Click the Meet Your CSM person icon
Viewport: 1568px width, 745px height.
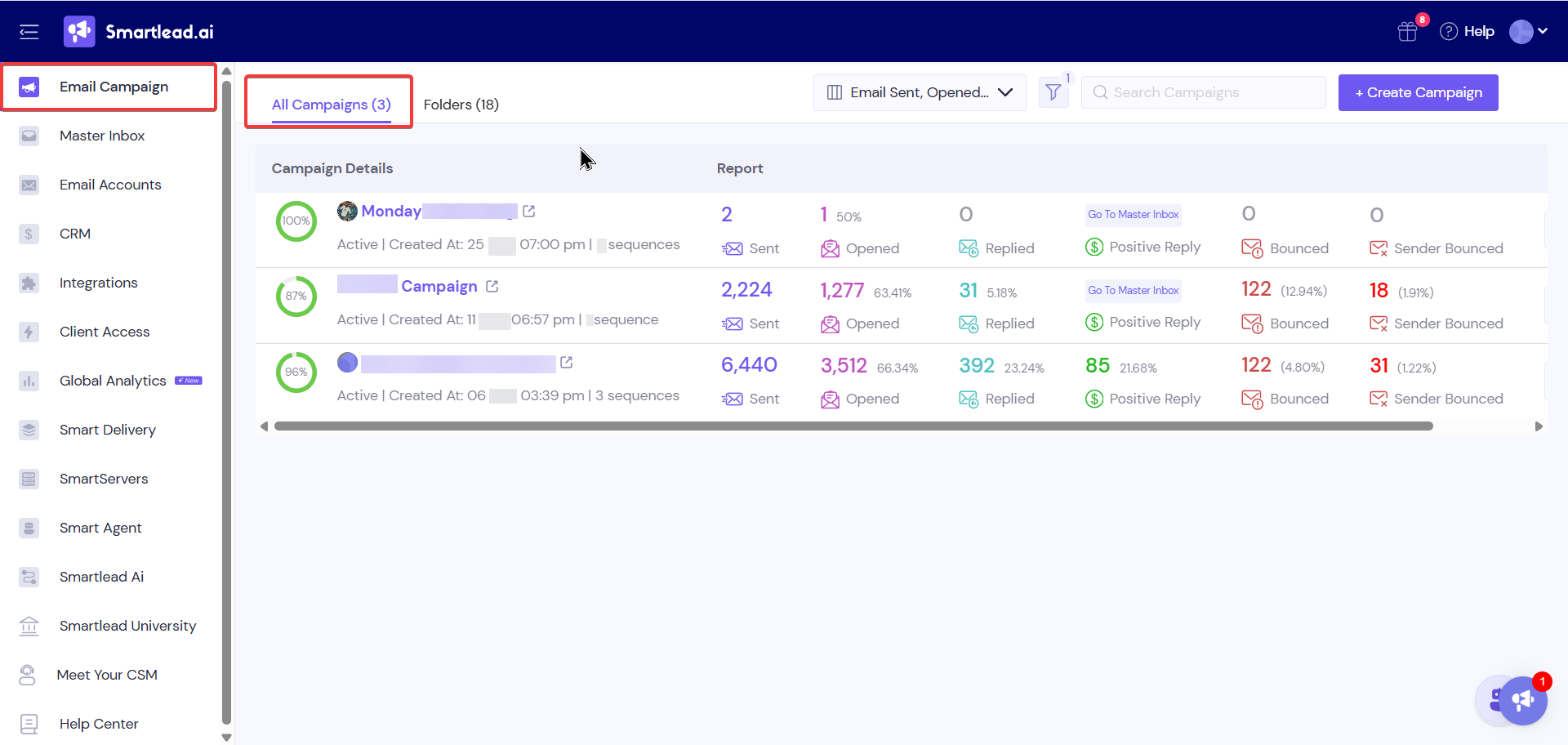pos(27,675)
